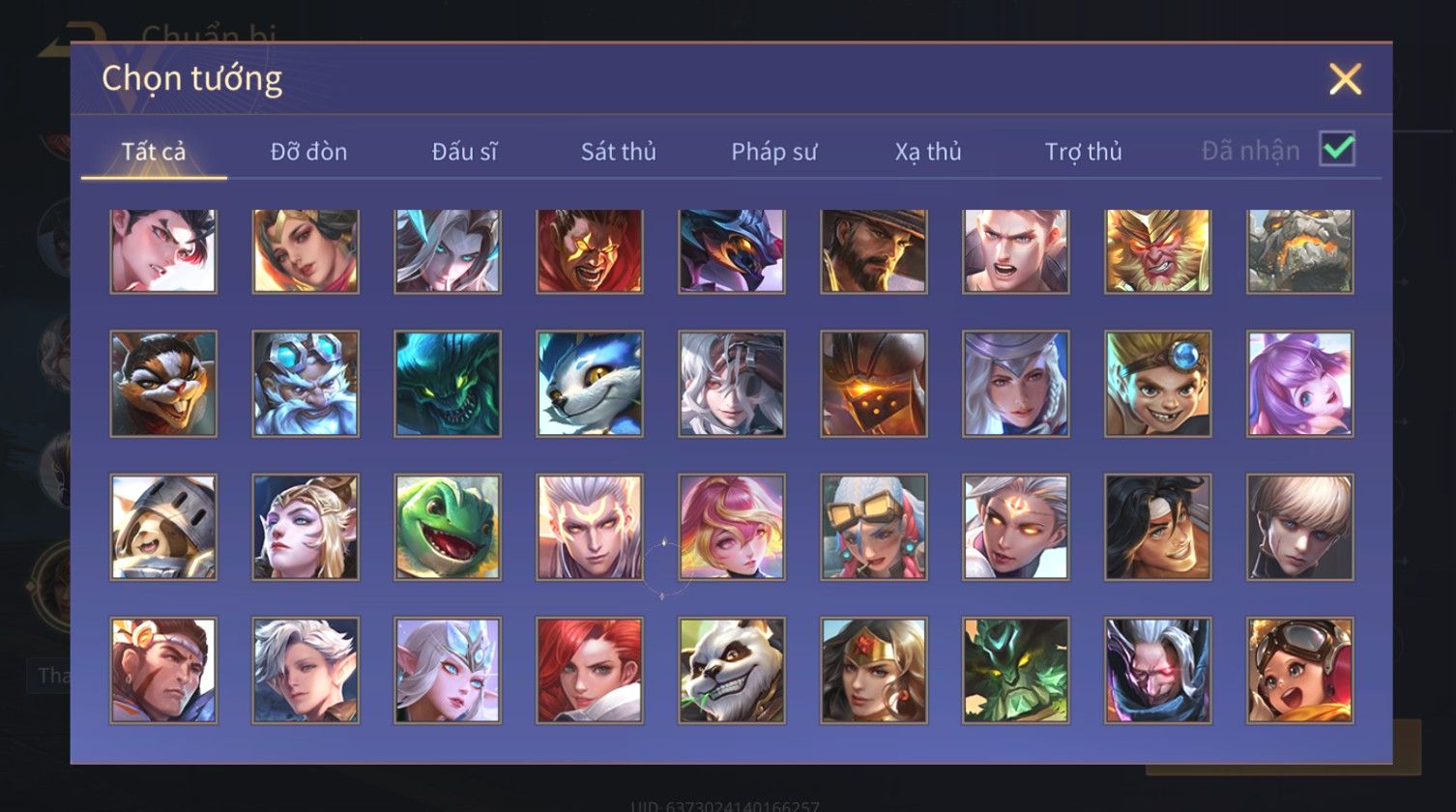Uncheck the Đã nhận checkbox
The image size is (1456, 812).
pyautogui.click(x=1337, y=149)
